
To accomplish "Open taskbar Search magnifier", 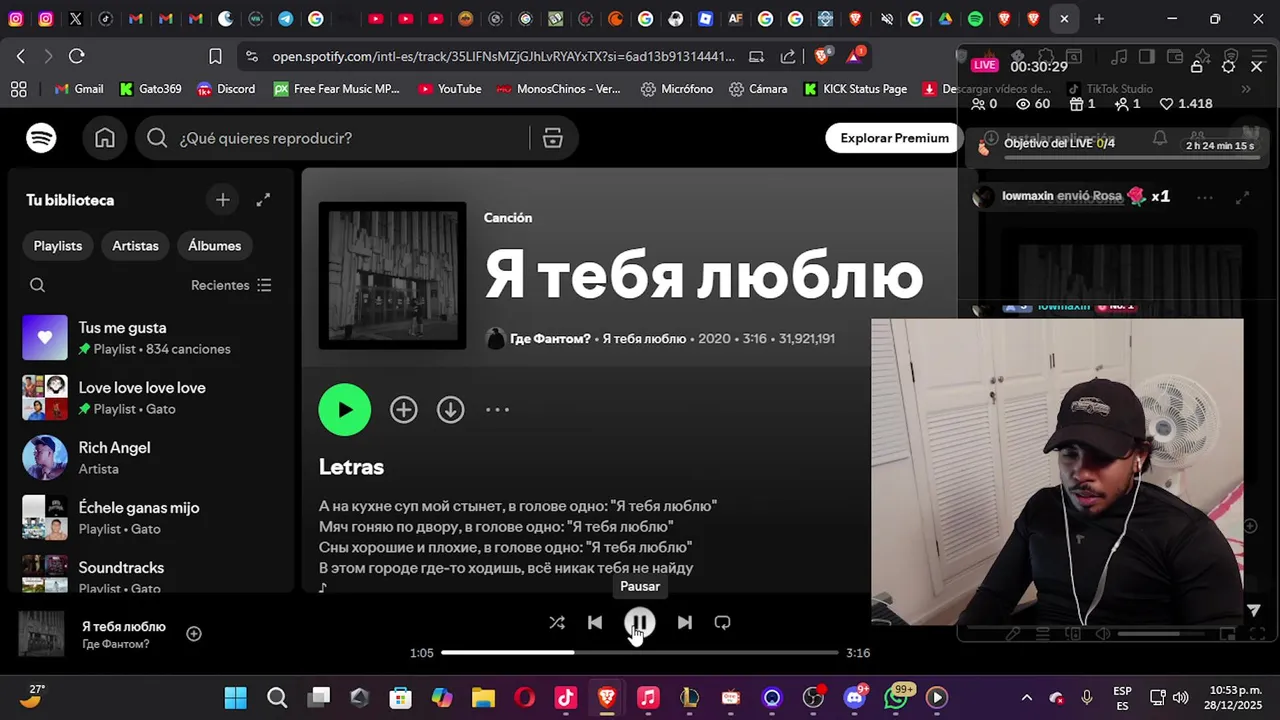I will click(x=277, y=698).
